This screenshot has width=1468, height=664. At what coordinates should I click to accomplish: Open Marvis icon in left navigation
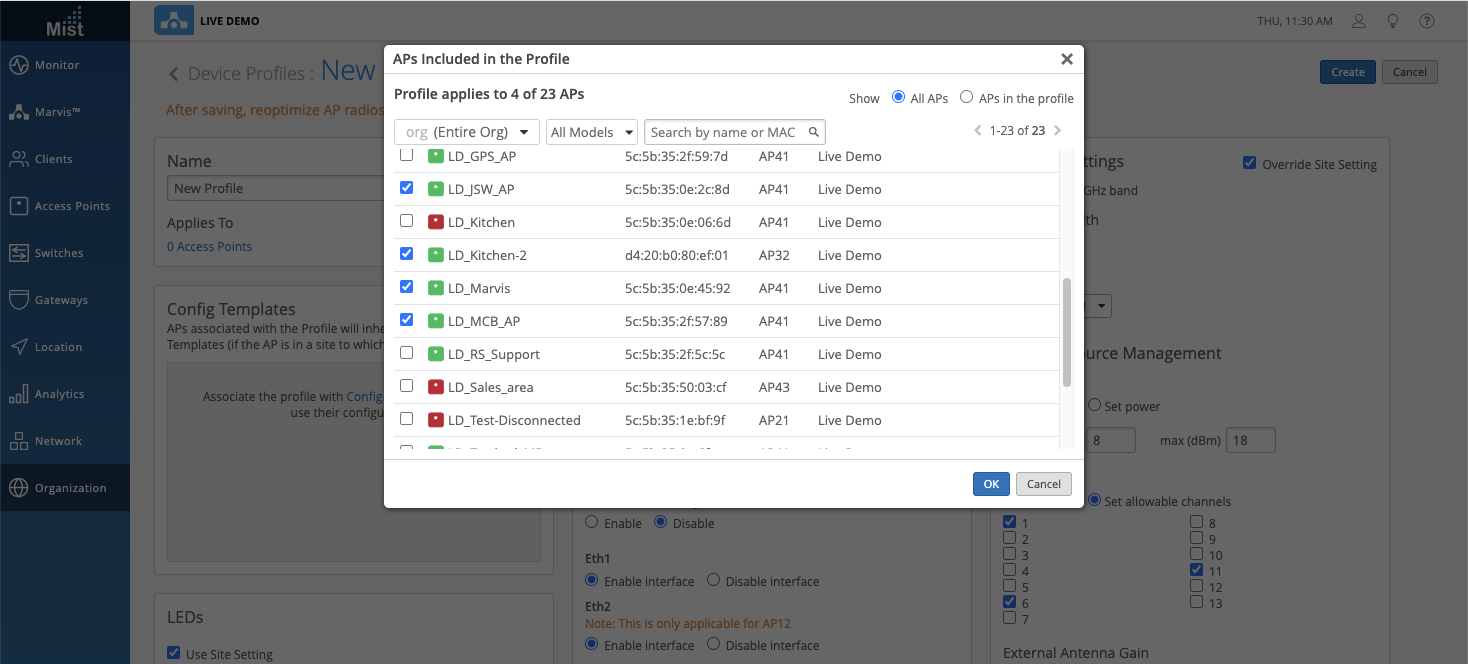(x=19, y=112)
